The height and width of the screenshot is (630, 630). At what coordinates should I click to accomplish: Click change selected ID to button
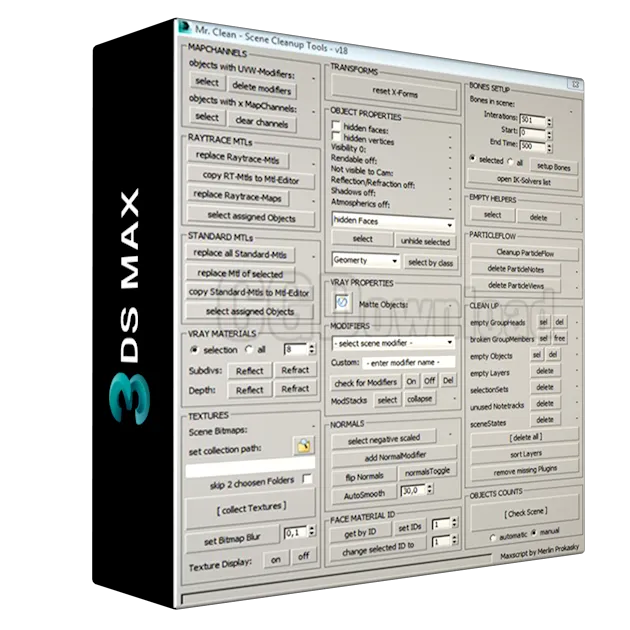tap(378, 548)
